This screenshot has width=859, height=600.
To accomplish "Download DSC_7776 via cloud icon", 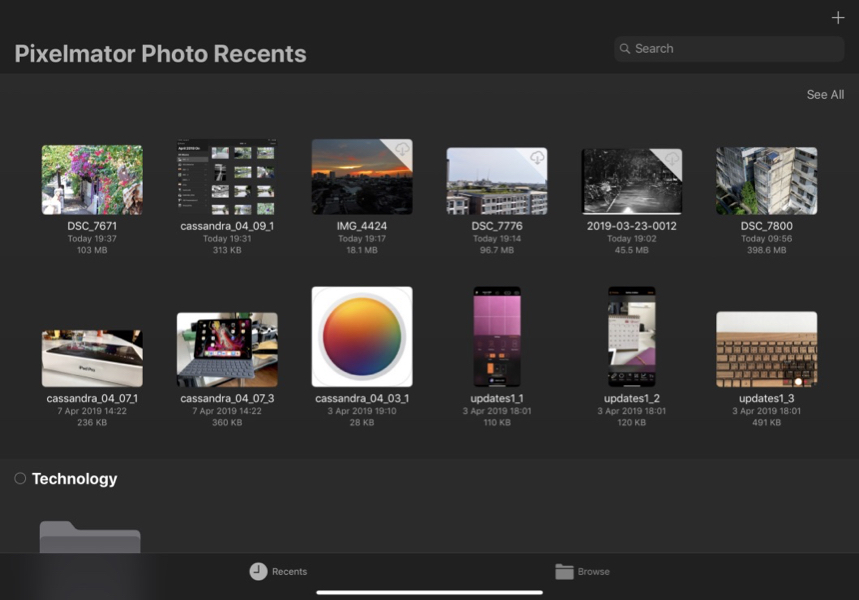I will tap(537, 158).
